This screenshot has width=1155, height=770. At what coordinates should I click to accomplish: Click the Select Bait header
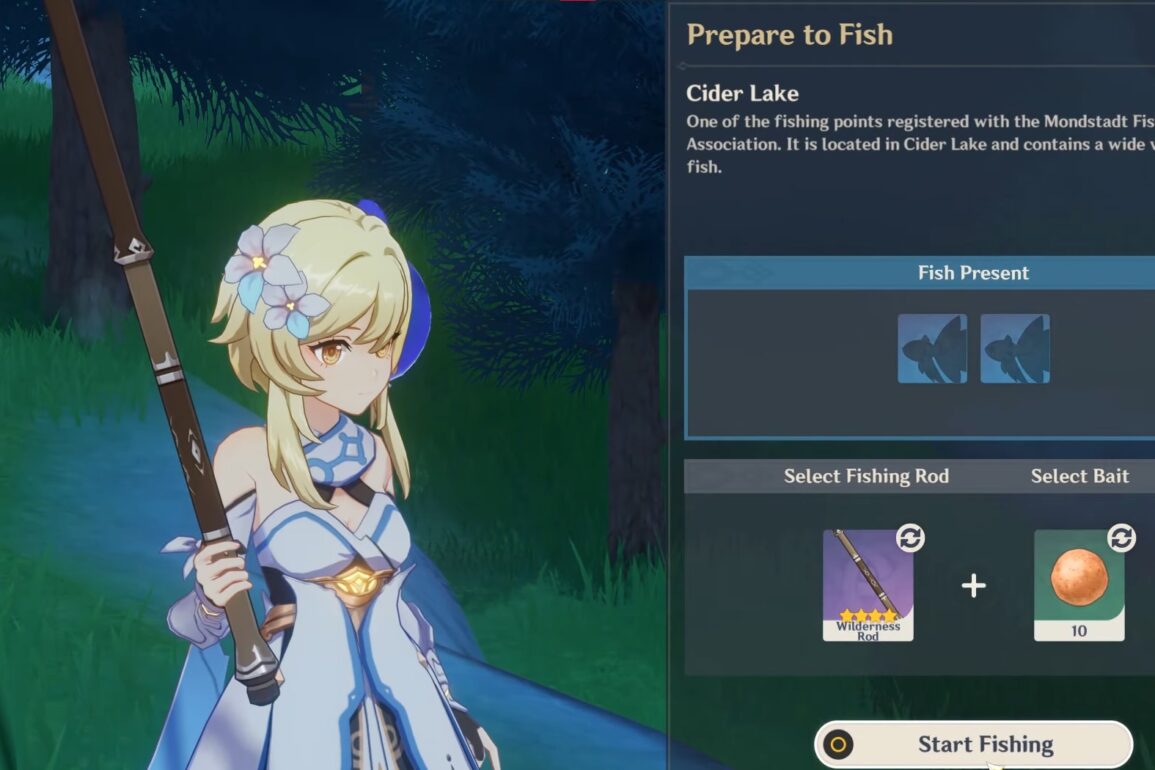coord(1080,476)
